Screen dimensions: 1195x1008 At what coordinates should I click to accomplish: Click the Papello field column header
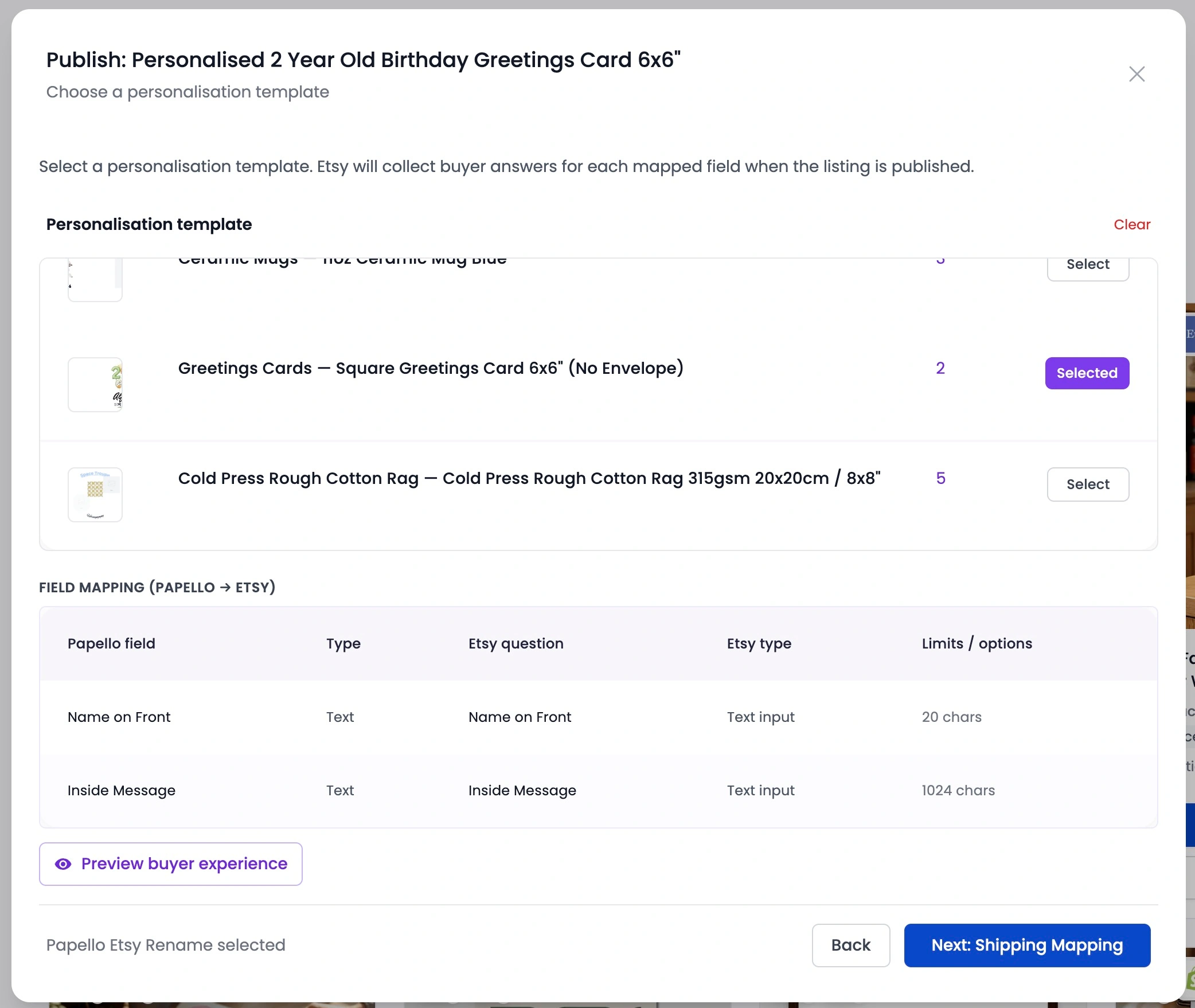111,643
